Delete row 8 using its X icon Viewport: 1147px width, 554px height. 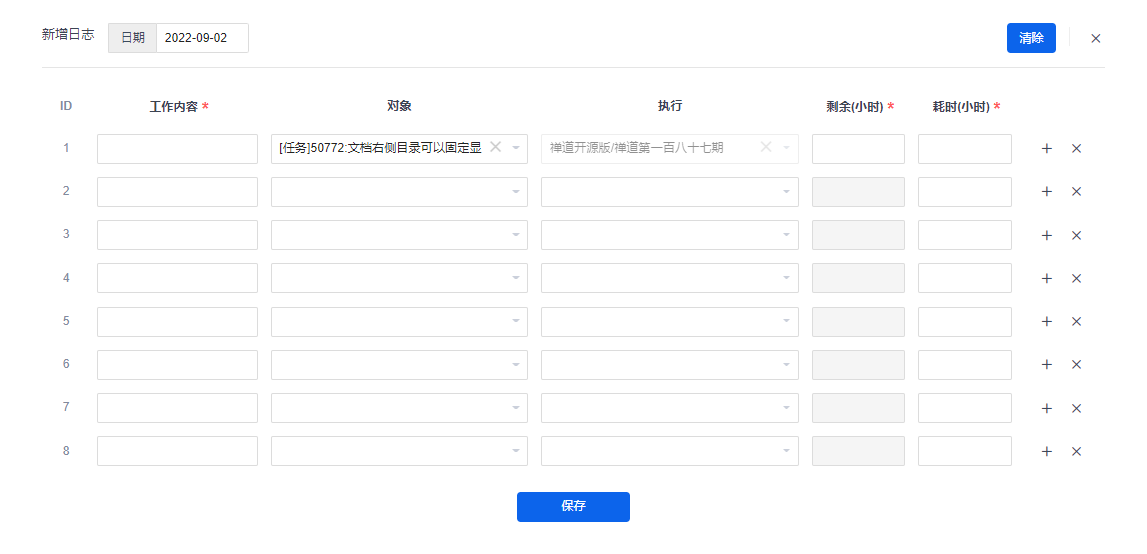tap(1076, 452)
